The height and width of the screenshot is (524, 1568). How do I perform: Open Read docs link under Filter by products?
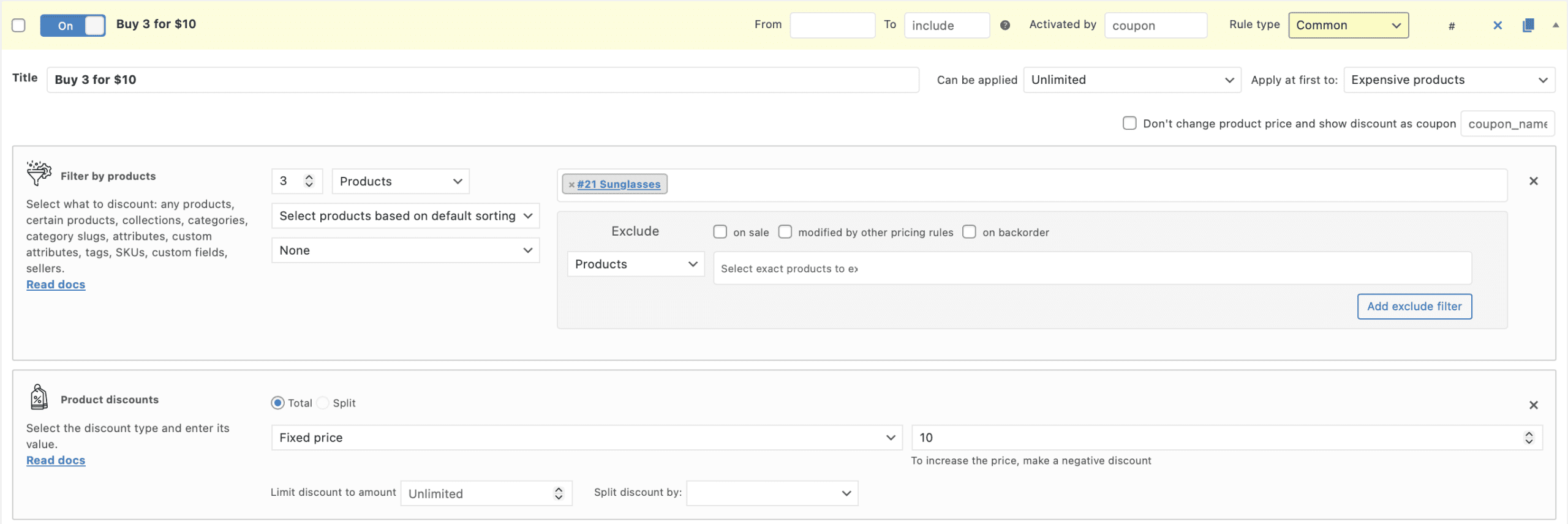click(56, 285)
